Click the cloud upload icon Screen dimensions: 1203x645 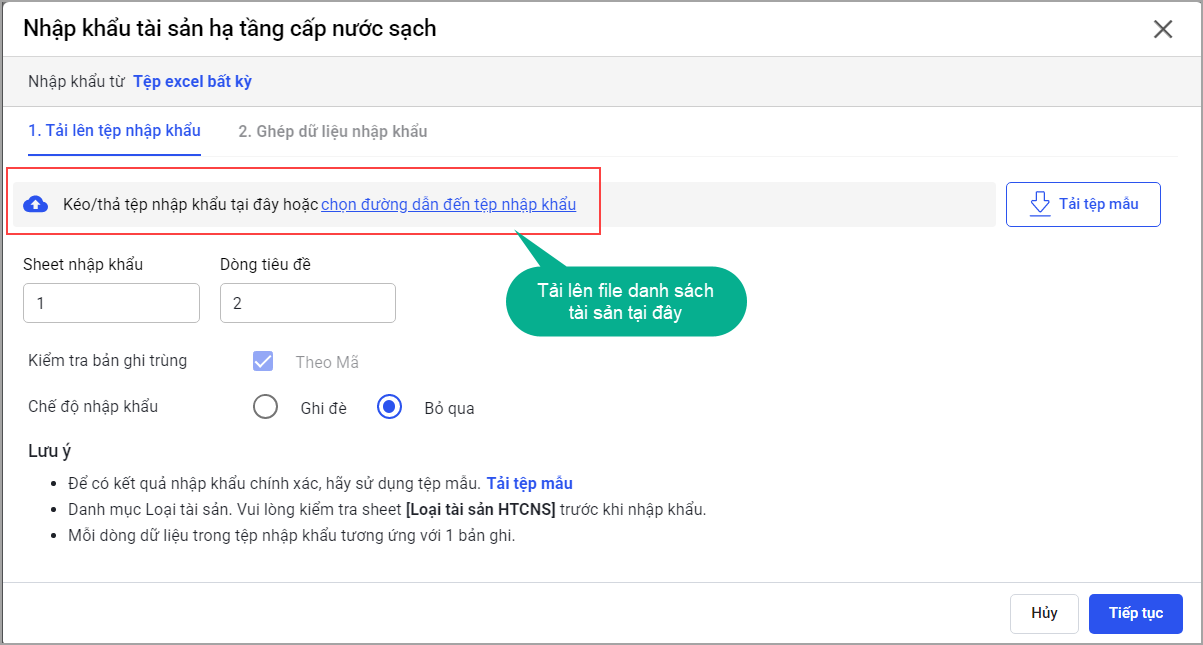35,205
